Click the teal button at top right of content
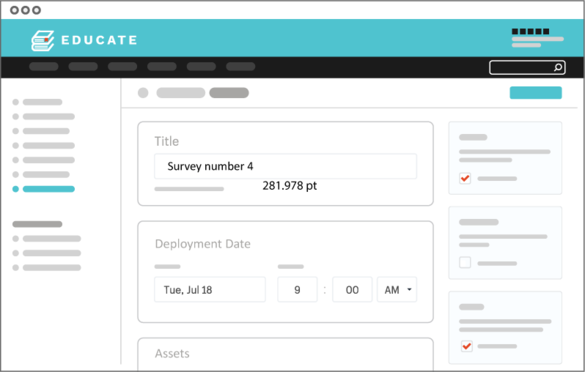The height and width of the screenshot is (372, 585). (x=536, y=93)
